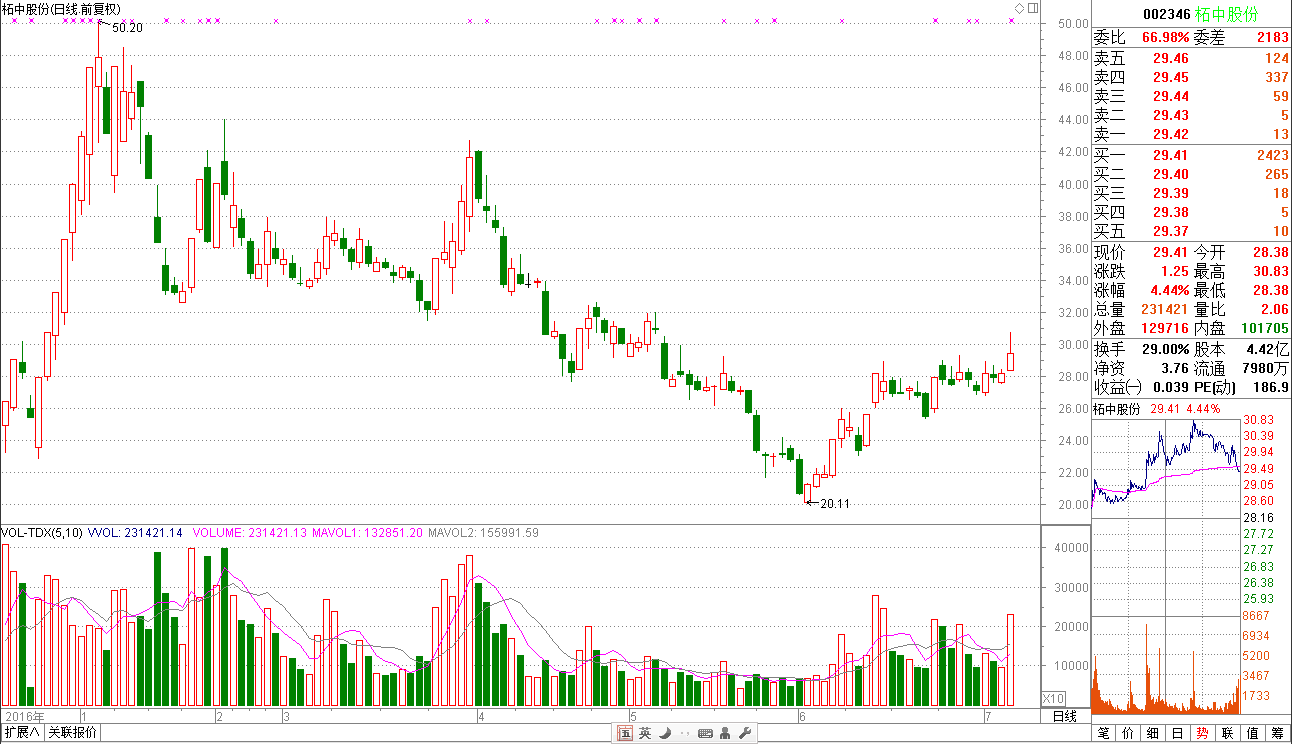Click the 50.20 high price annotation
Image resolution: width=1292 pixels, height=744 pixels.
(x=127, y=28)
